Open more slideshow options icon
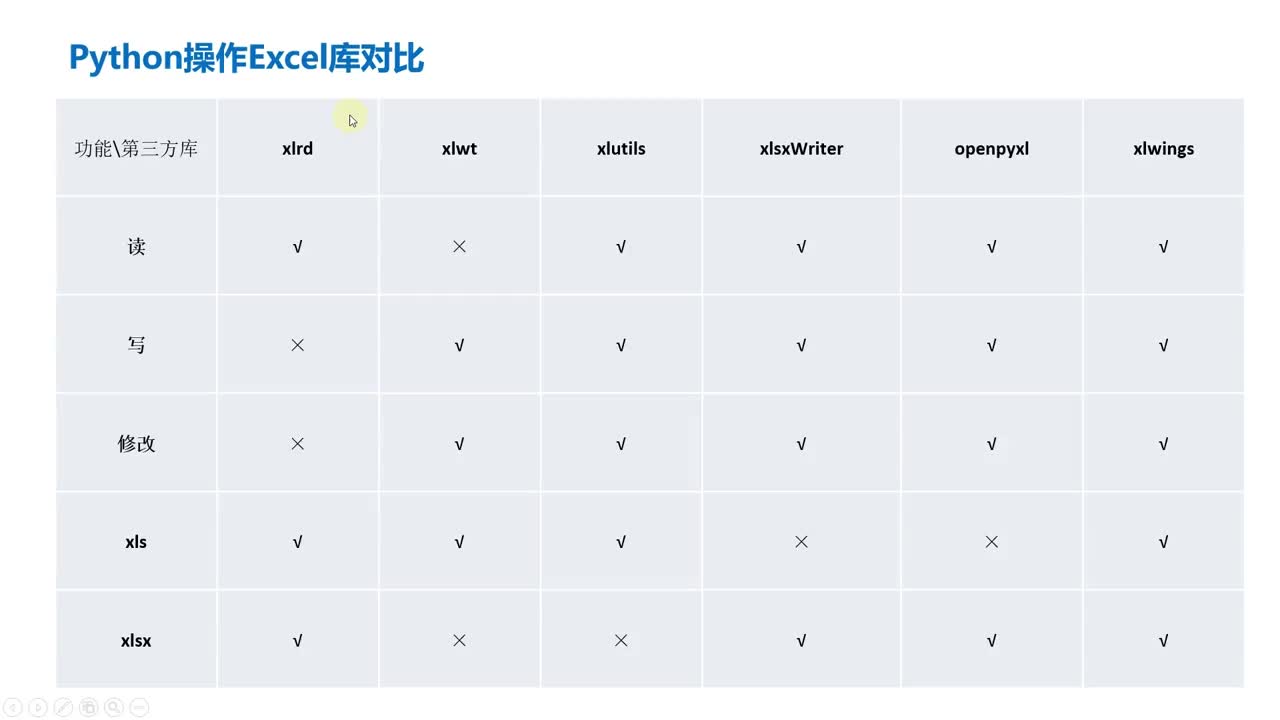The height and width of the screenshot is (720, 1280). pos(140,708)
